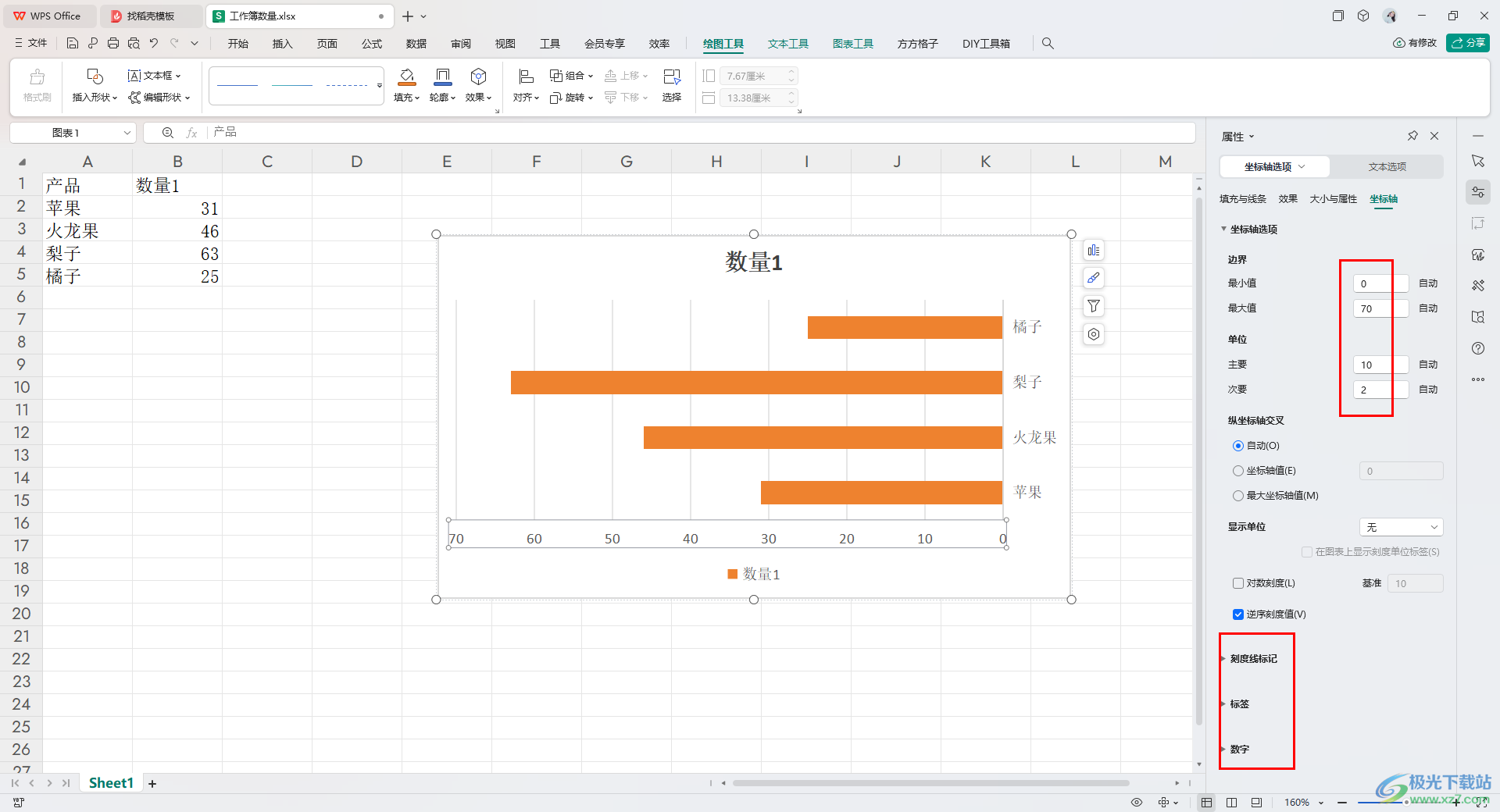Select Maximum axis value (最大坐标轴值) radio
The height and width of the screenshot is (812, 1500).
[x=1237, y=496]
